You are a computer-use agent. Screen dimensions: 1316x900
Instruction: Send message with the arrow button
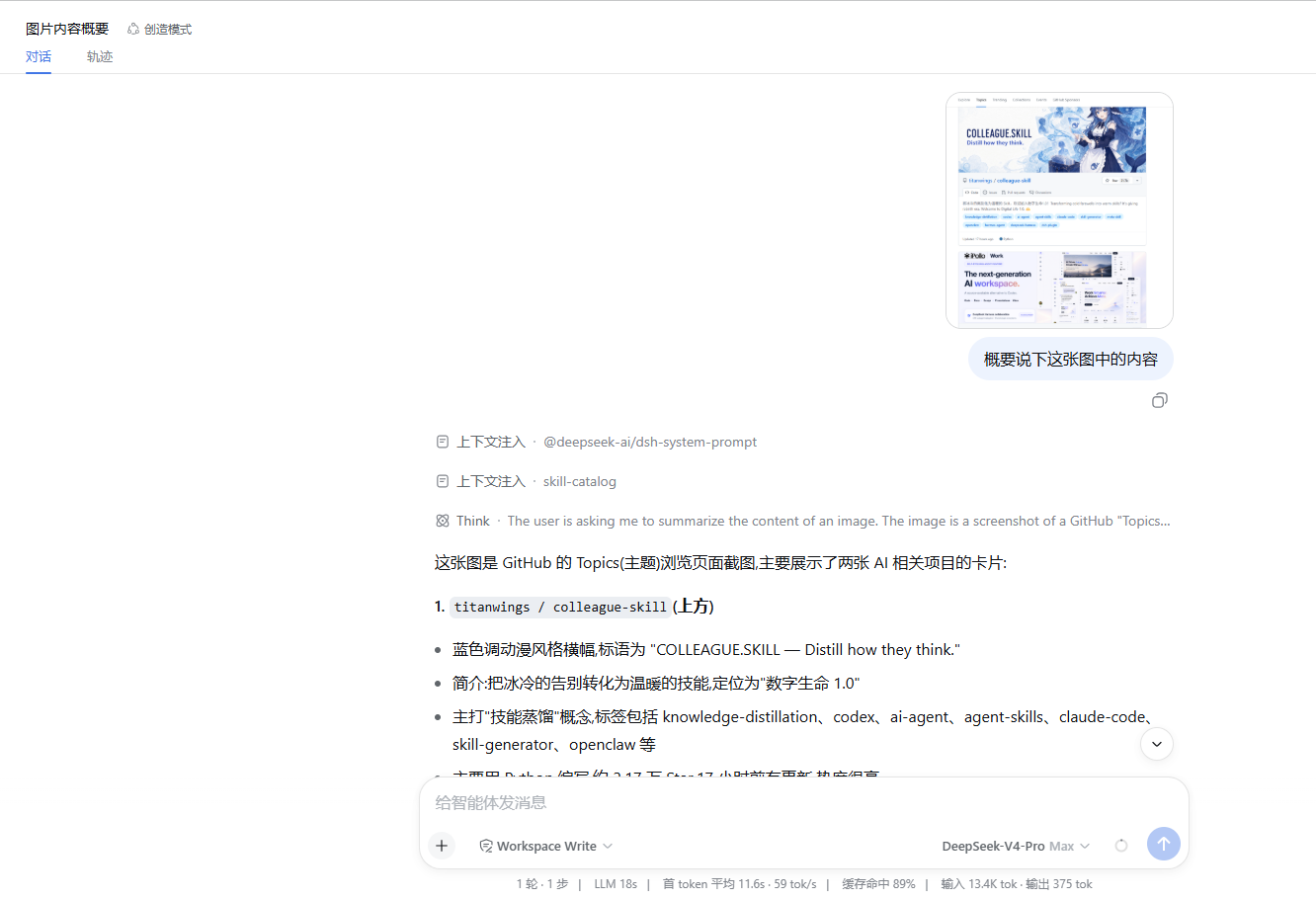[x=1164, y=844]
